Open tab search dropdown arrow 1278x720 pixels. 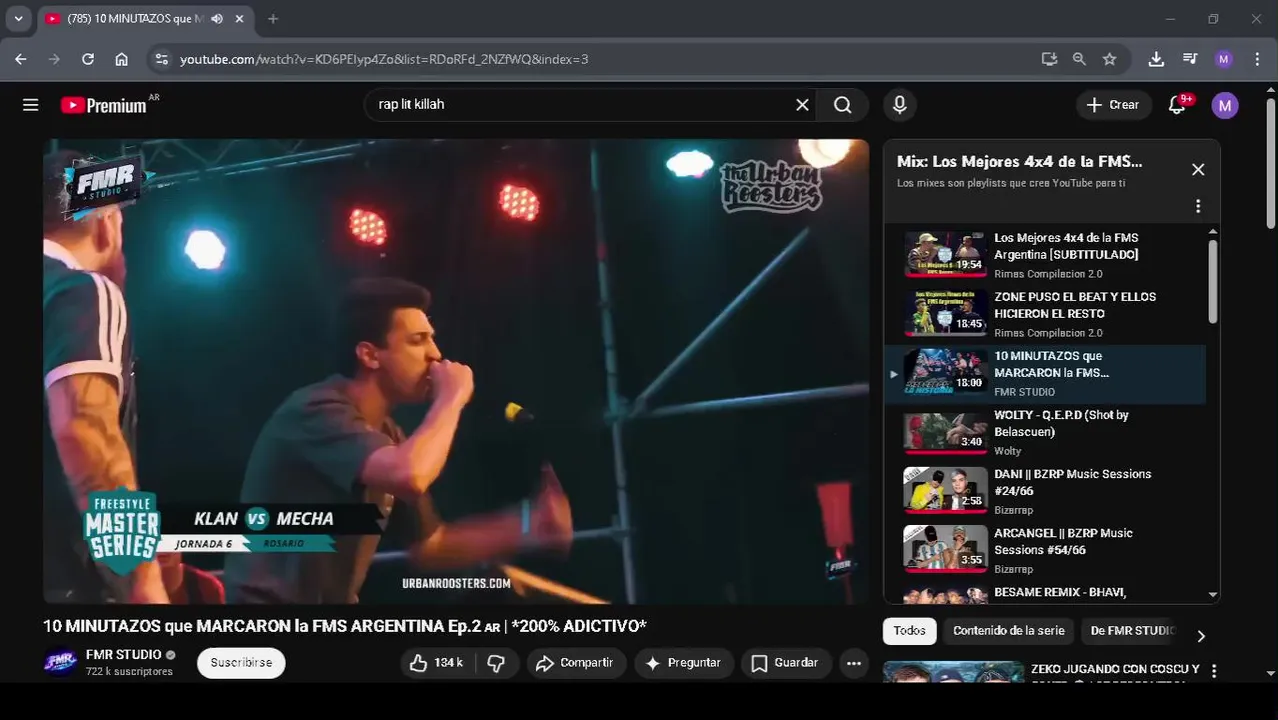tap(18, 18)
